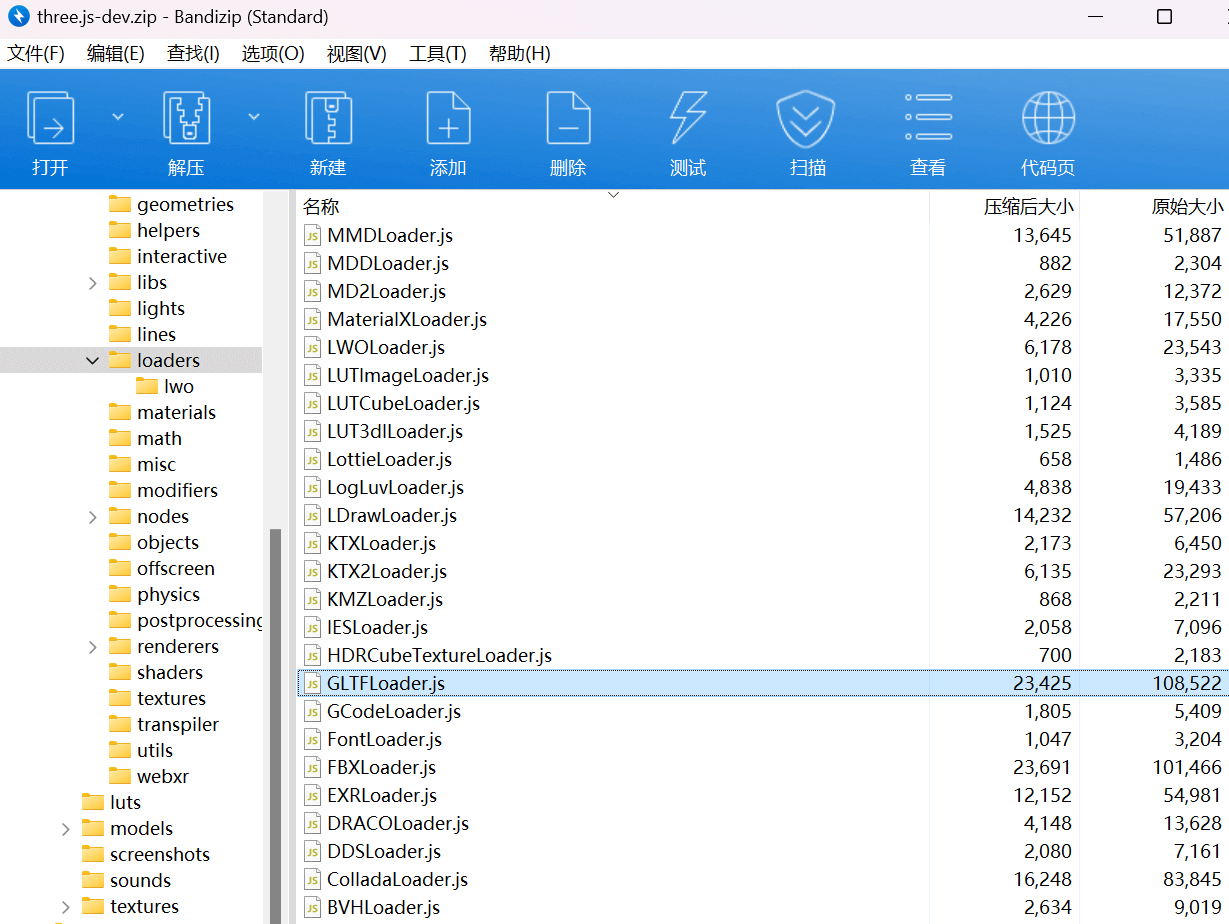The height and width of the screenshot is (924, 1229).
Task: Sort by the 名称 column header
Action: (322, 207)
